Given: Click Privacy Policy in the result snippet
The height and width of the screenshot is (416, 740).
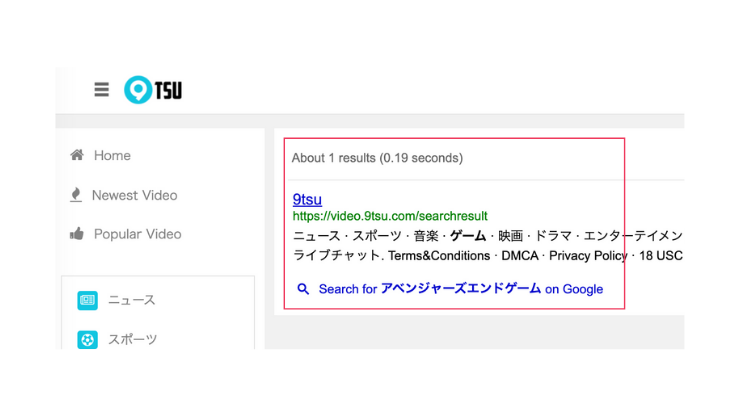Looking at the screenshot, I should click(588, 256).
